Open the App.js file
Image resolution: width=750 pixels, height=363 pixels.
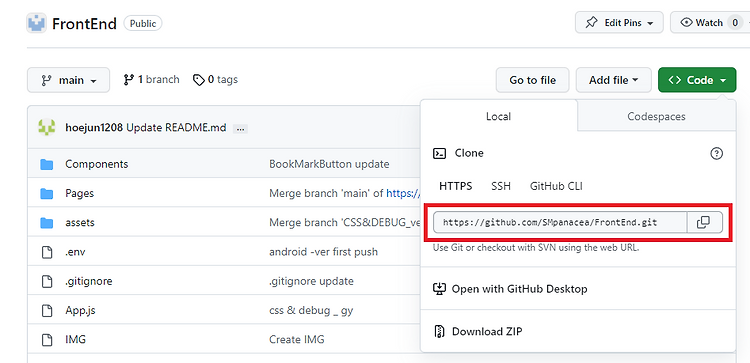[x=80, y=310]
